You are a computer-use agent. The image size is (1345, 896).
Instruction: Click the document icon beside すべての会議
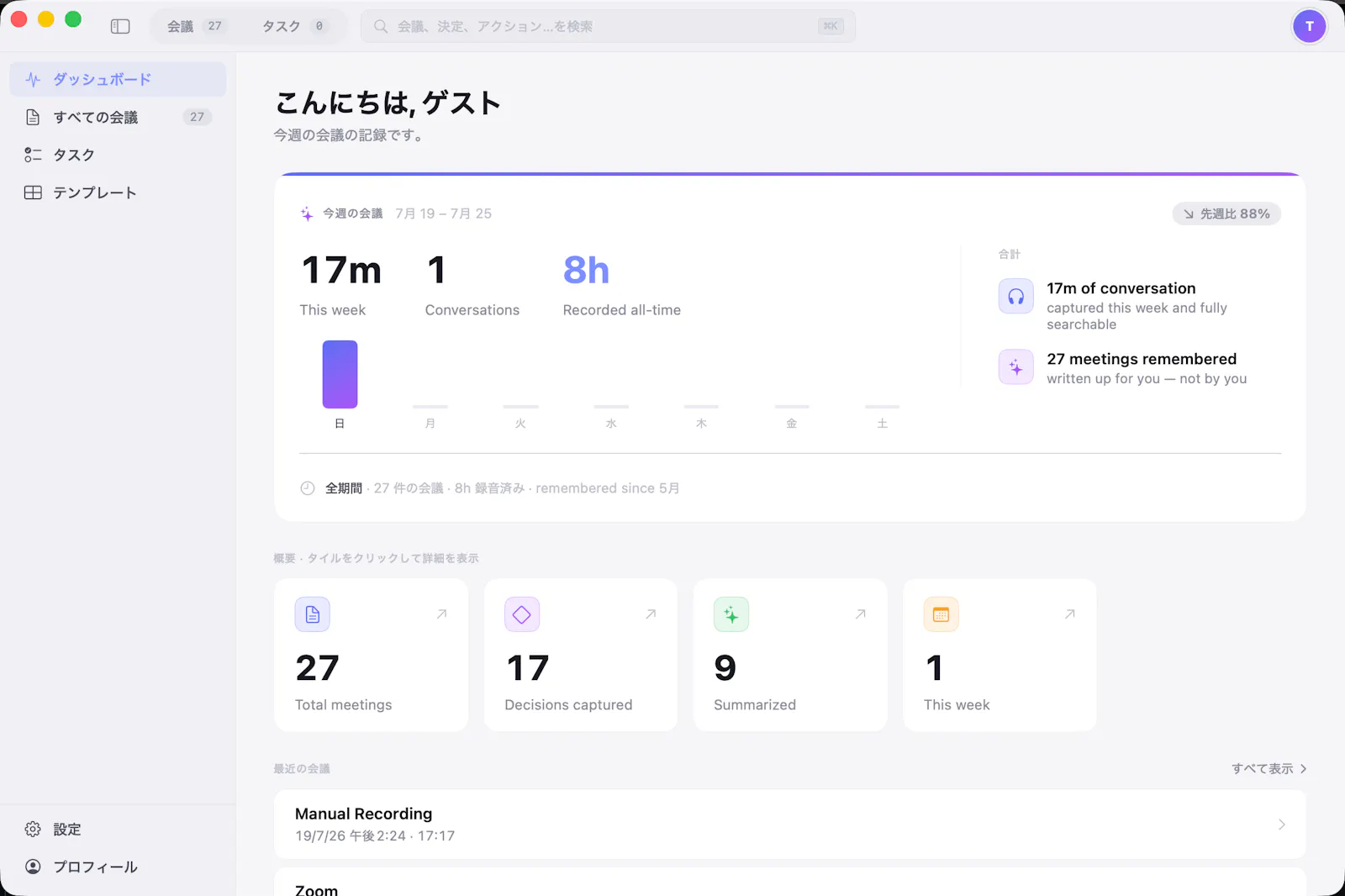(33, 117)
